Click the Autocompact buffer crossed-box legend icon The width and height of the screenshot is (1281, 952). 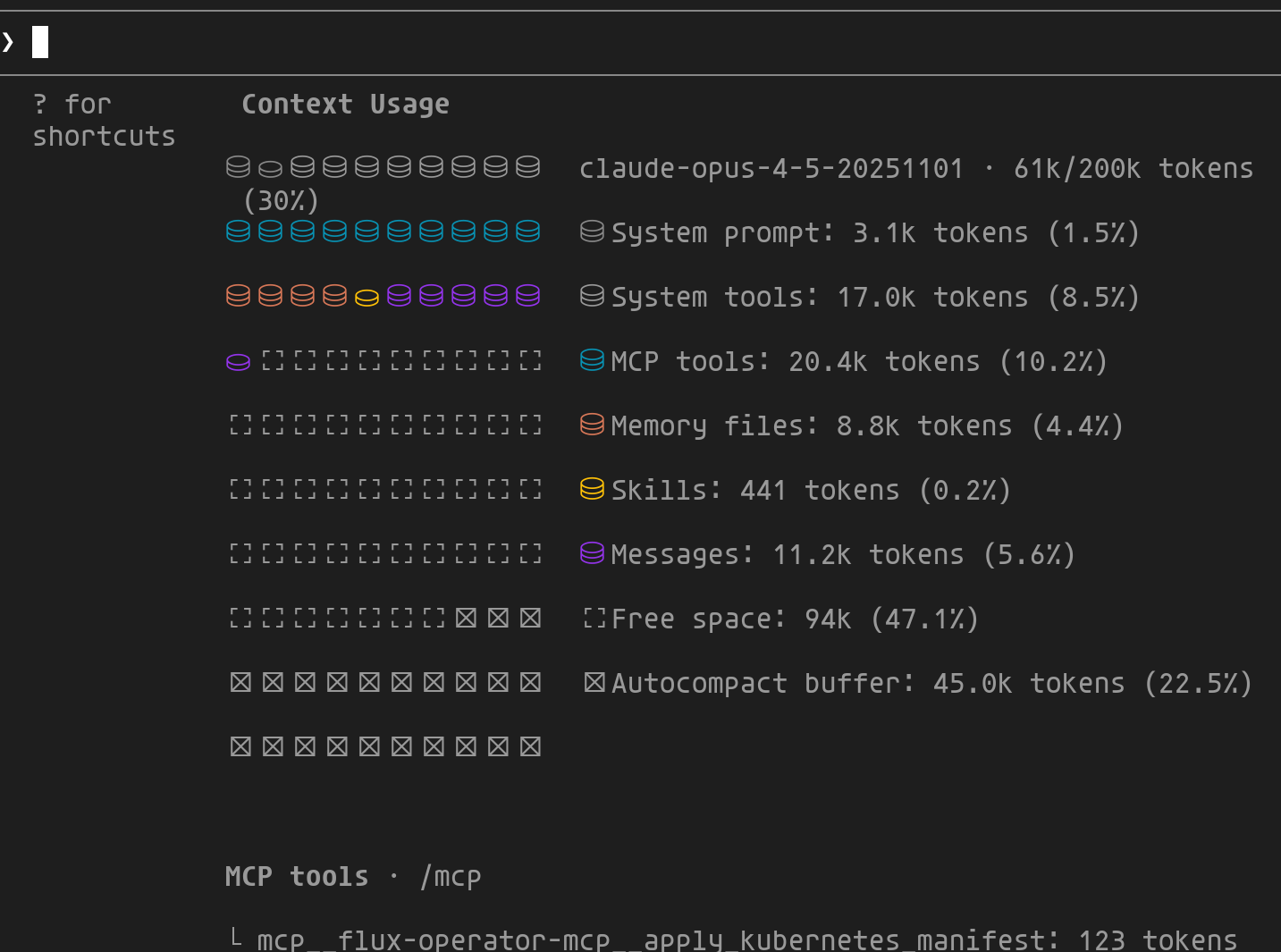point(594,682)
